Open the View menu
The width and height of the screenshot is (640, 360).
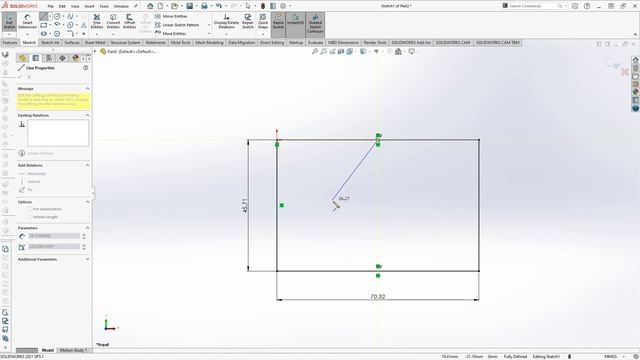click(x=75, y=6)
